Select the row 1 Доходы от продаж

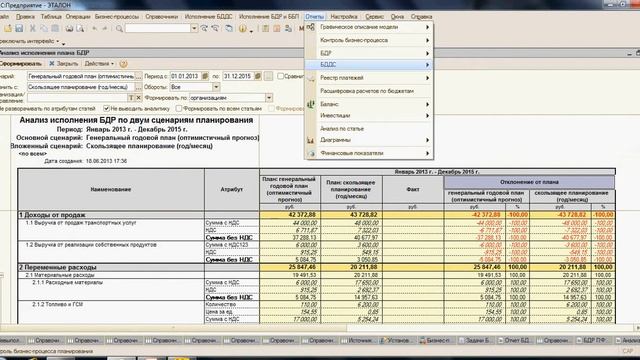click(316, 215)
